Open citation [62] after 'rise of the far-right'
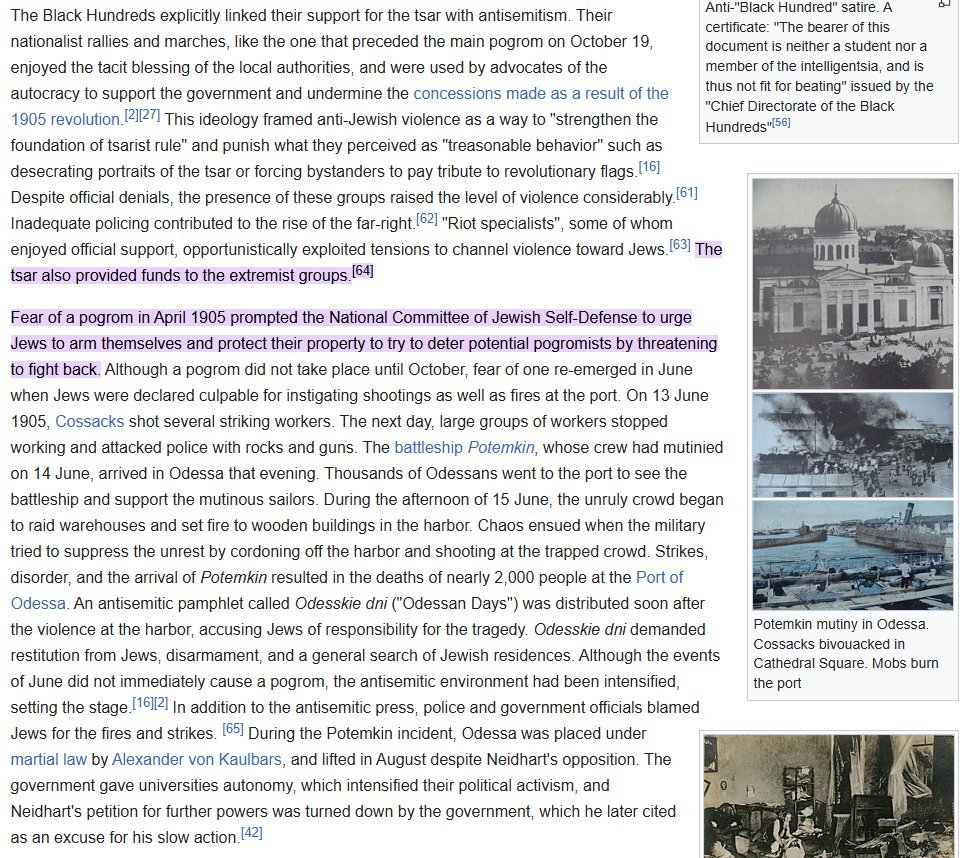The image size is (966, 858). 427,219
